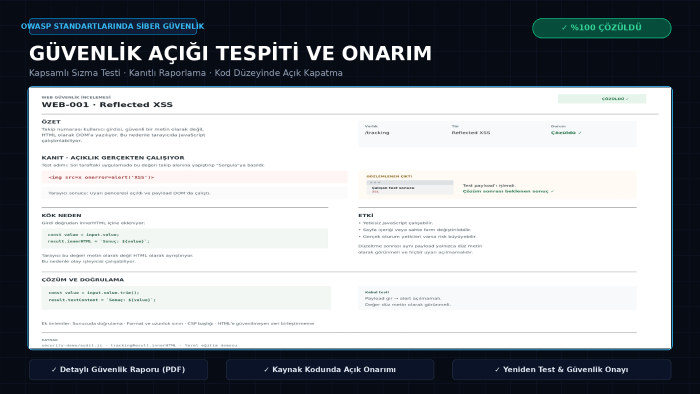Click the 'OWASP STANDARTLARINDA SİBER GÜVENLİK' tag
Viewport: 700px width, 394px height.
coord(112,26)
